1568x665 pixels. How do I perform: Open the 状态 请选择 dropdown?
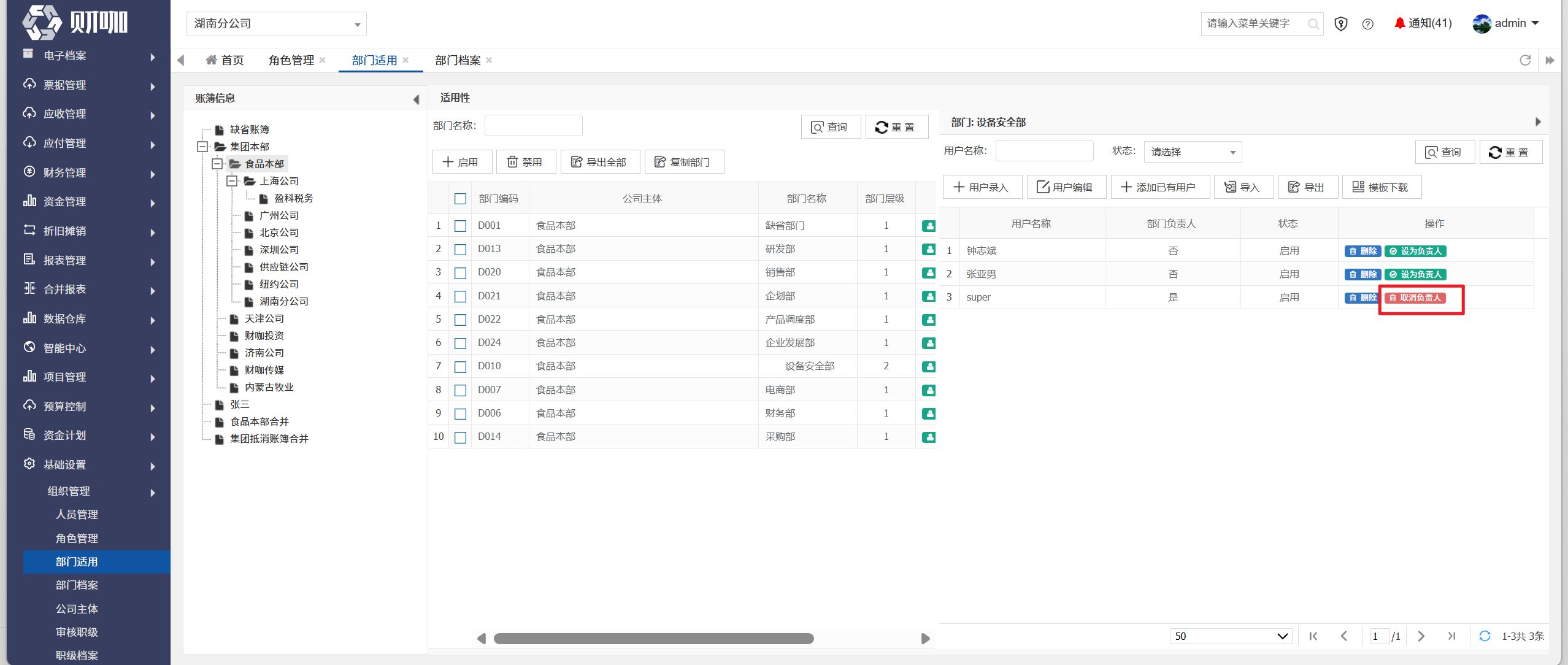1193,152
